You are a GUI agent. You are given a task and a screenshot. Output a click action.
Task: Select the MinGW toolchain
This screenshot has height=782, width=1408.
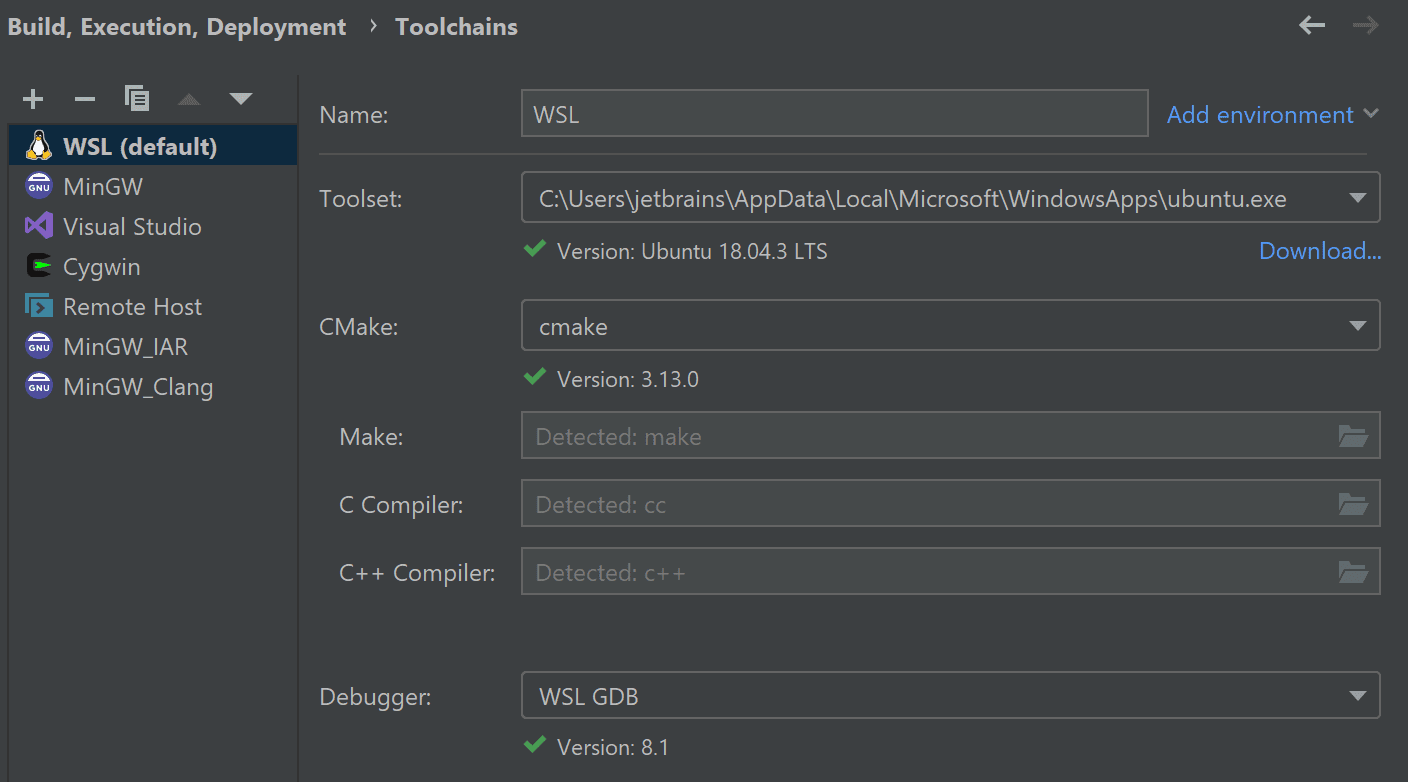153,186
